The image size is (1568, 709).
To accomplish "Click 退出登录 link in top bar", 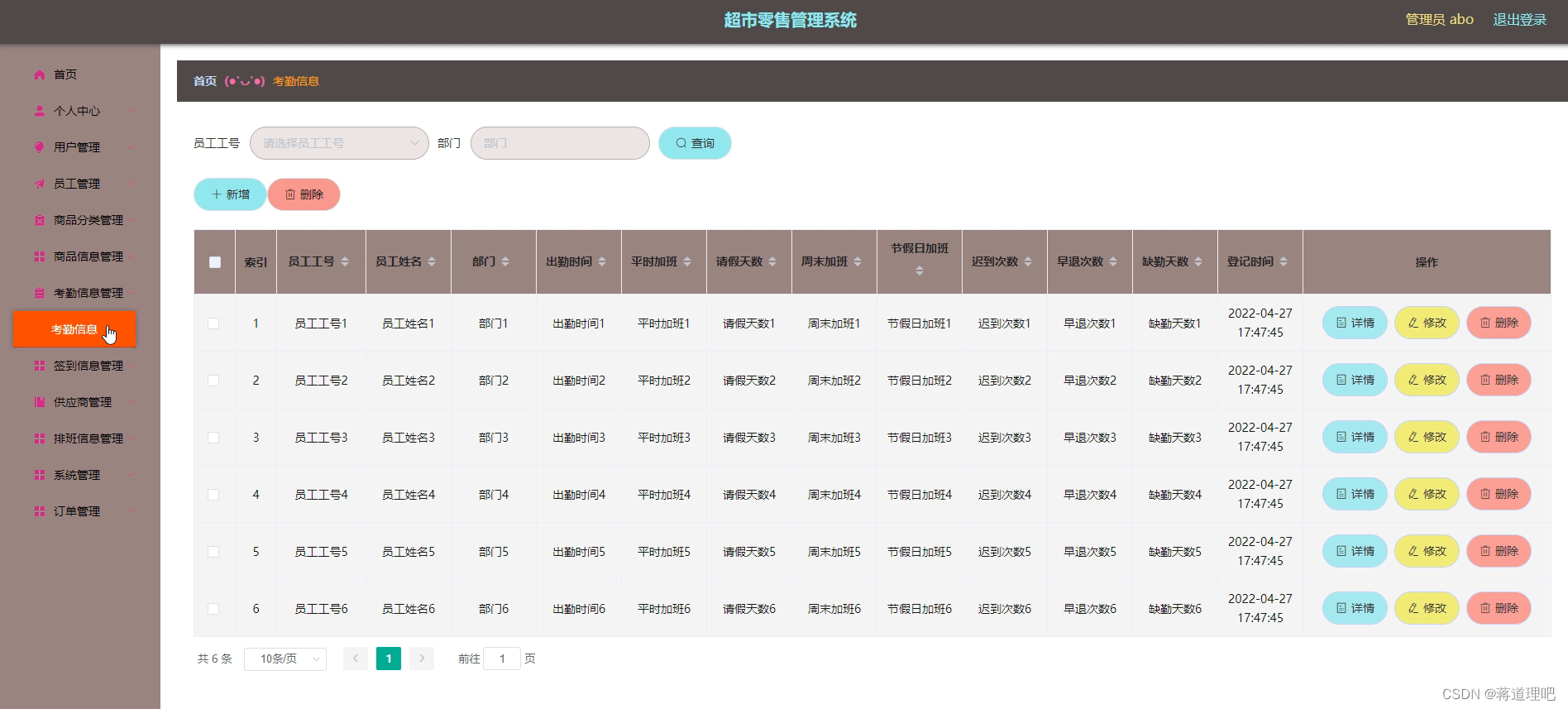I will pyautogui.click(x=1519, y=20).
